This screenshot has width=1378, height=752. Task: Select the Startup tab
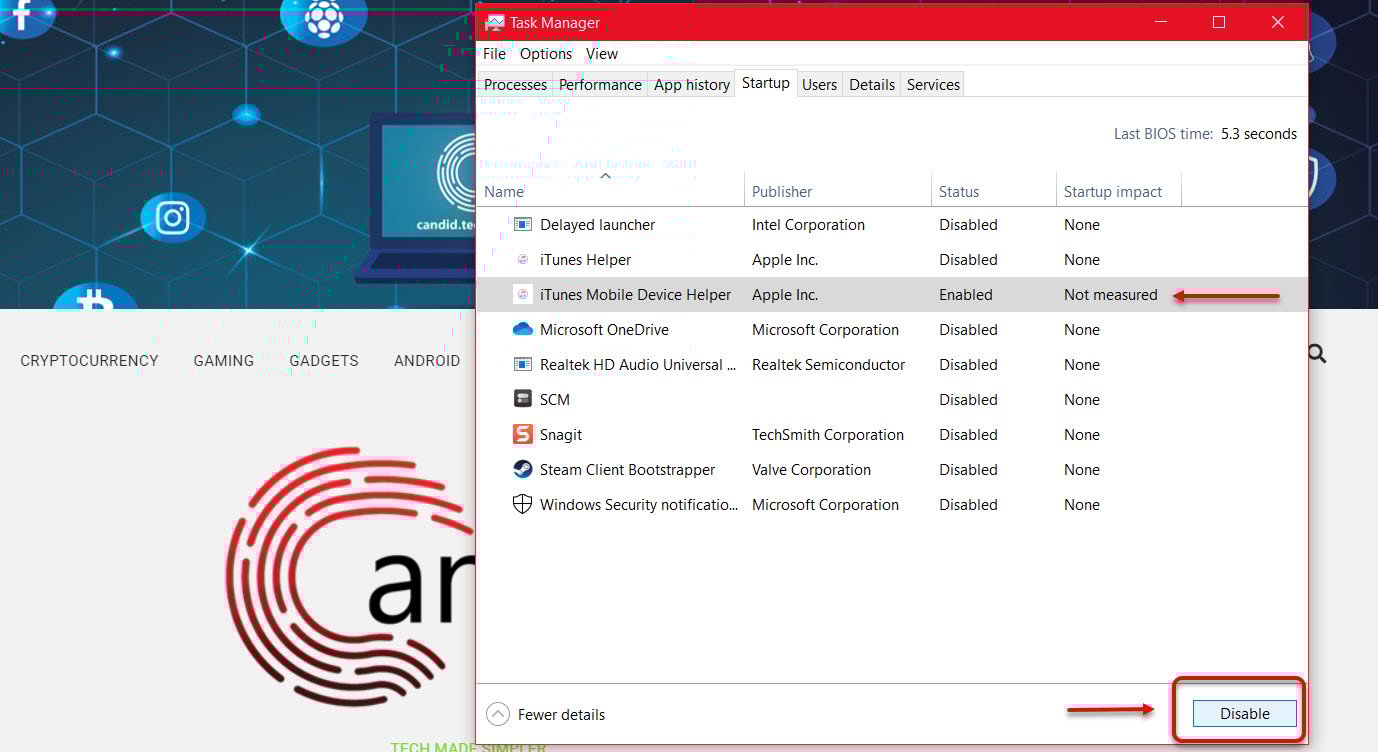click(x=766, y=83)
